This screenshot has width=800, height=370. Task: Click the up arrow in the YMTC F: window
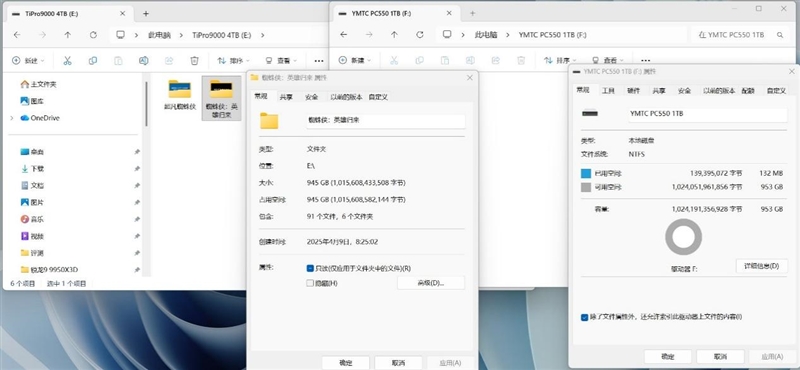point(394,35)
